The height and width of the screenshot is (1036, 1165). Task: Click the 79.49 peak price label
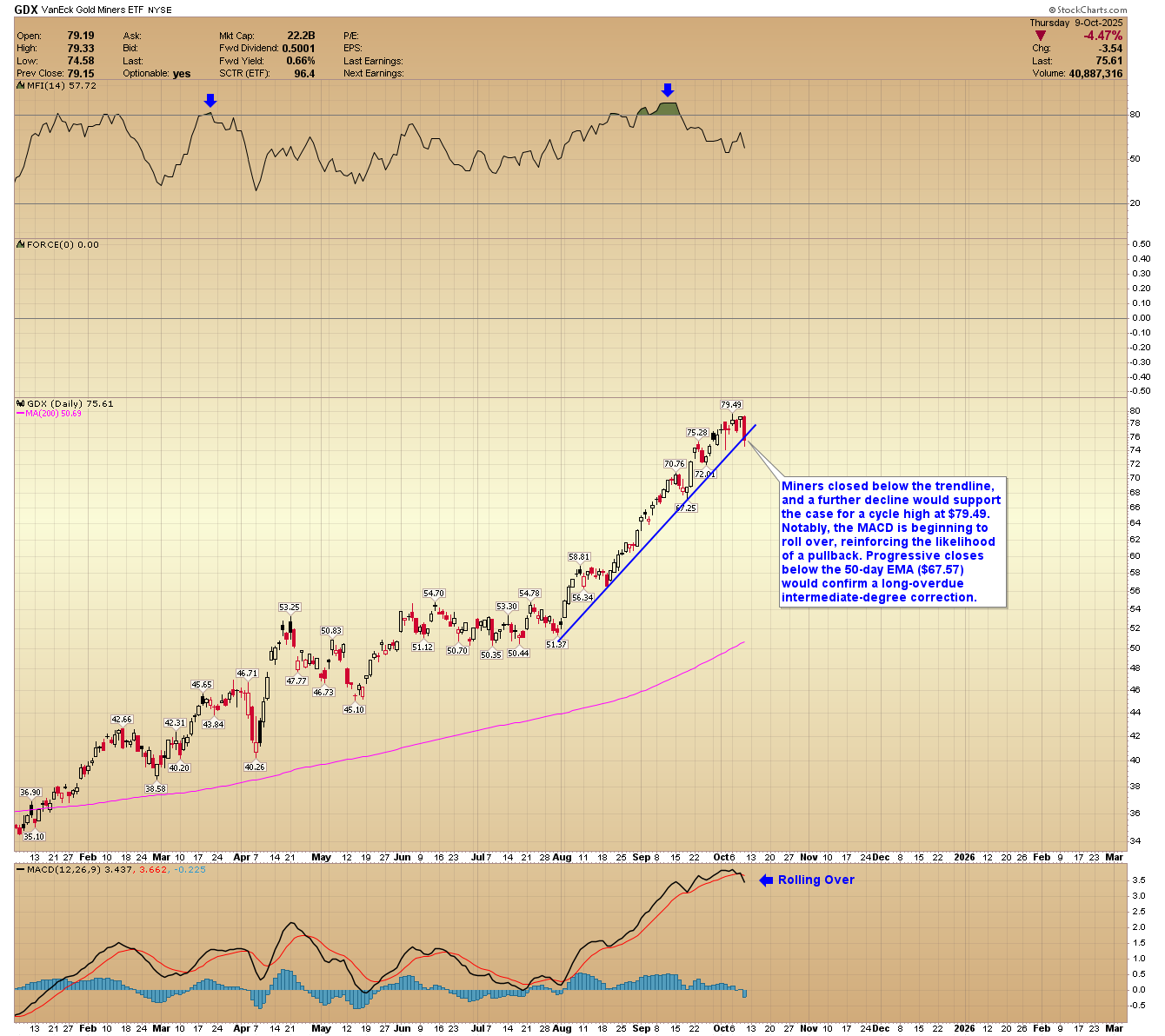731,405
